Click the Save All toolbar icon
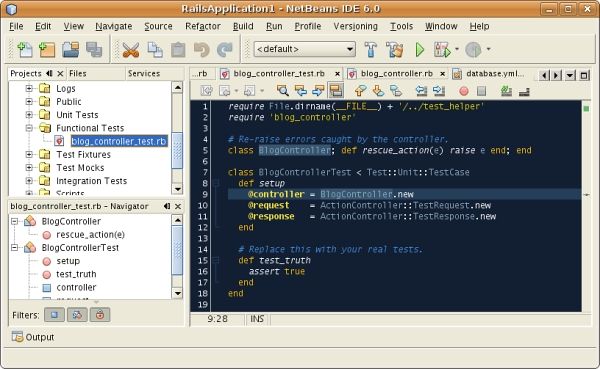This screenshot has height=369, width=600. pyautogui.click(x=94, y=49)
